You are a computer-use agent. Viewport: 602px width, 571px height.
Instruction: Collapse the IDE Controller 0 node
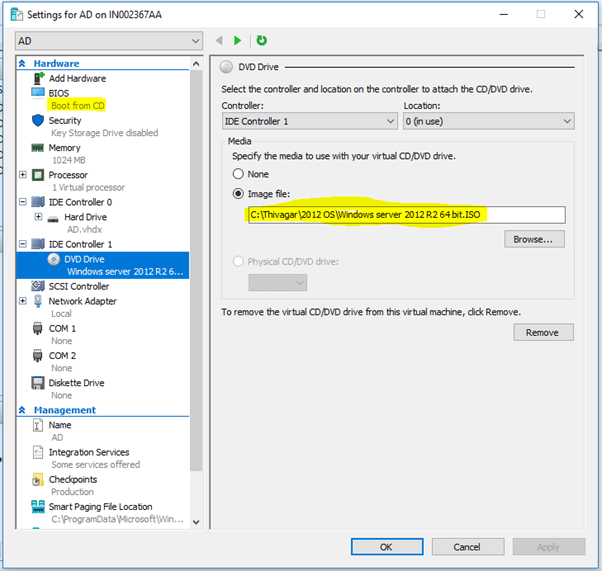(x=23, y=202)
